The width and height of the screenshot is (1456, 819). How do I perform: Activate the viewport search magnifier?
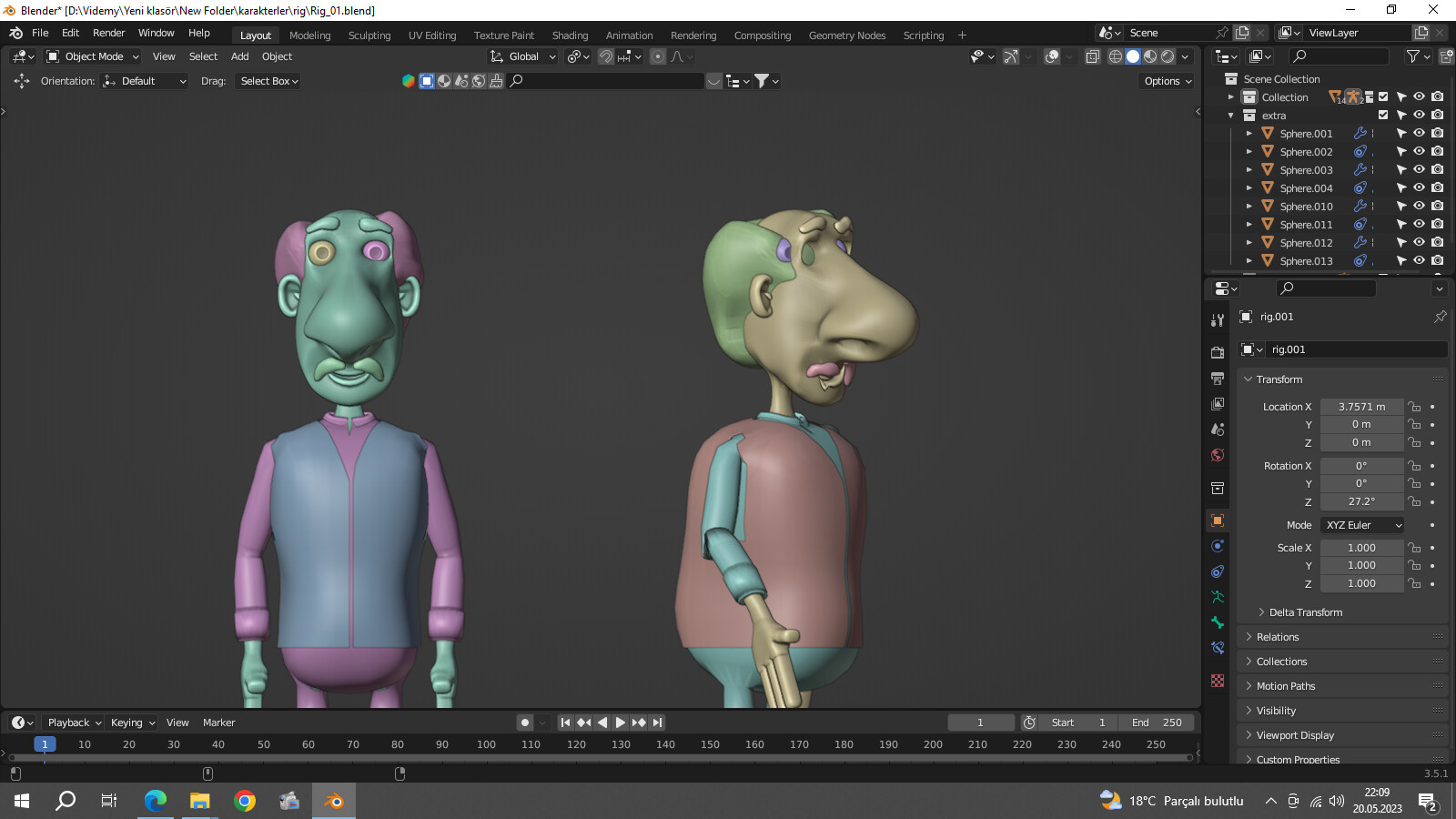(x=517, y=81)
